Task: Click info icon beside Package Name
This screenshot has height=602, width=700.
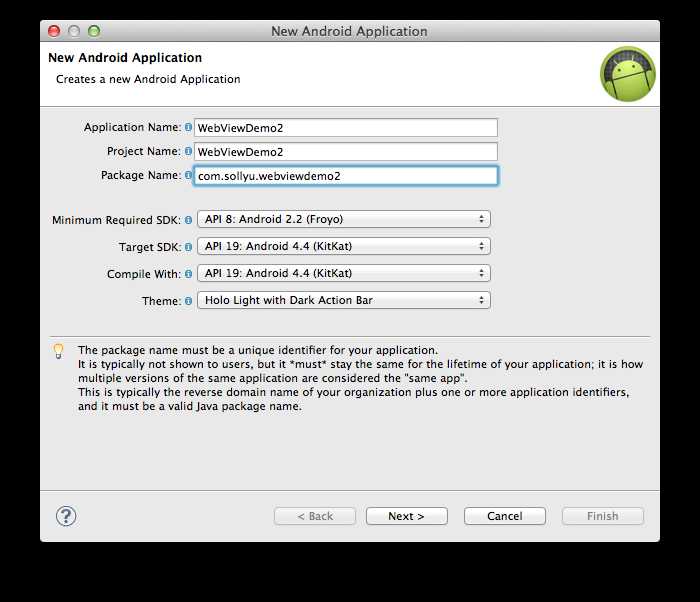Action: (188, 175)
